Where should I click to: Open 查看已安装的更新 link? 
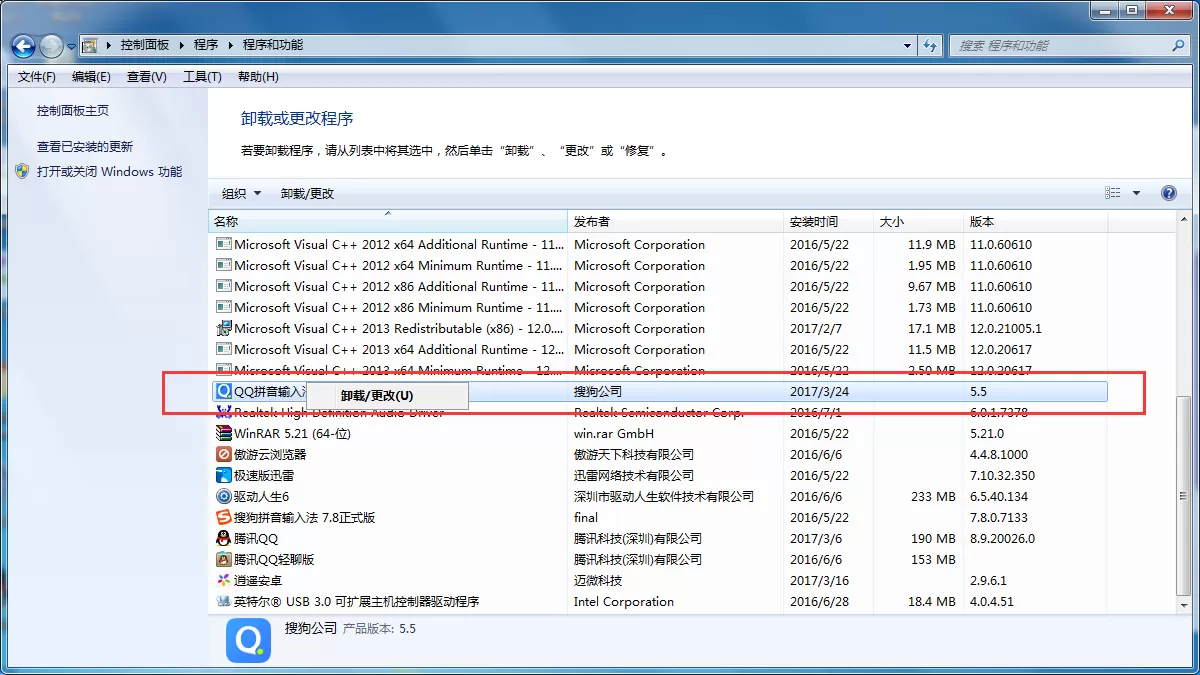(85, 146)
